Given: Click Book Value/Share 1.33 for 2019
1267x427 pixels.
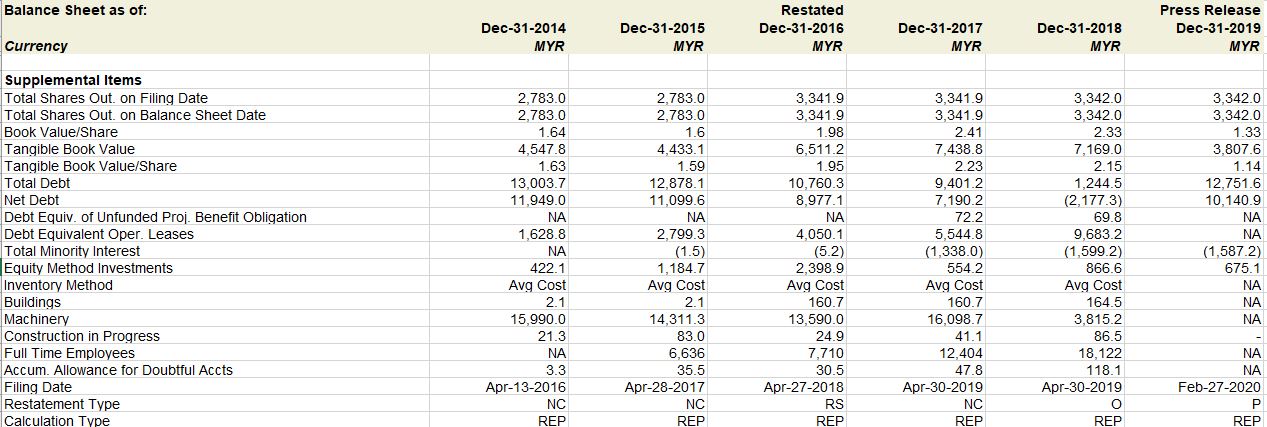Looking at the screenshot, I should 1246,132.
